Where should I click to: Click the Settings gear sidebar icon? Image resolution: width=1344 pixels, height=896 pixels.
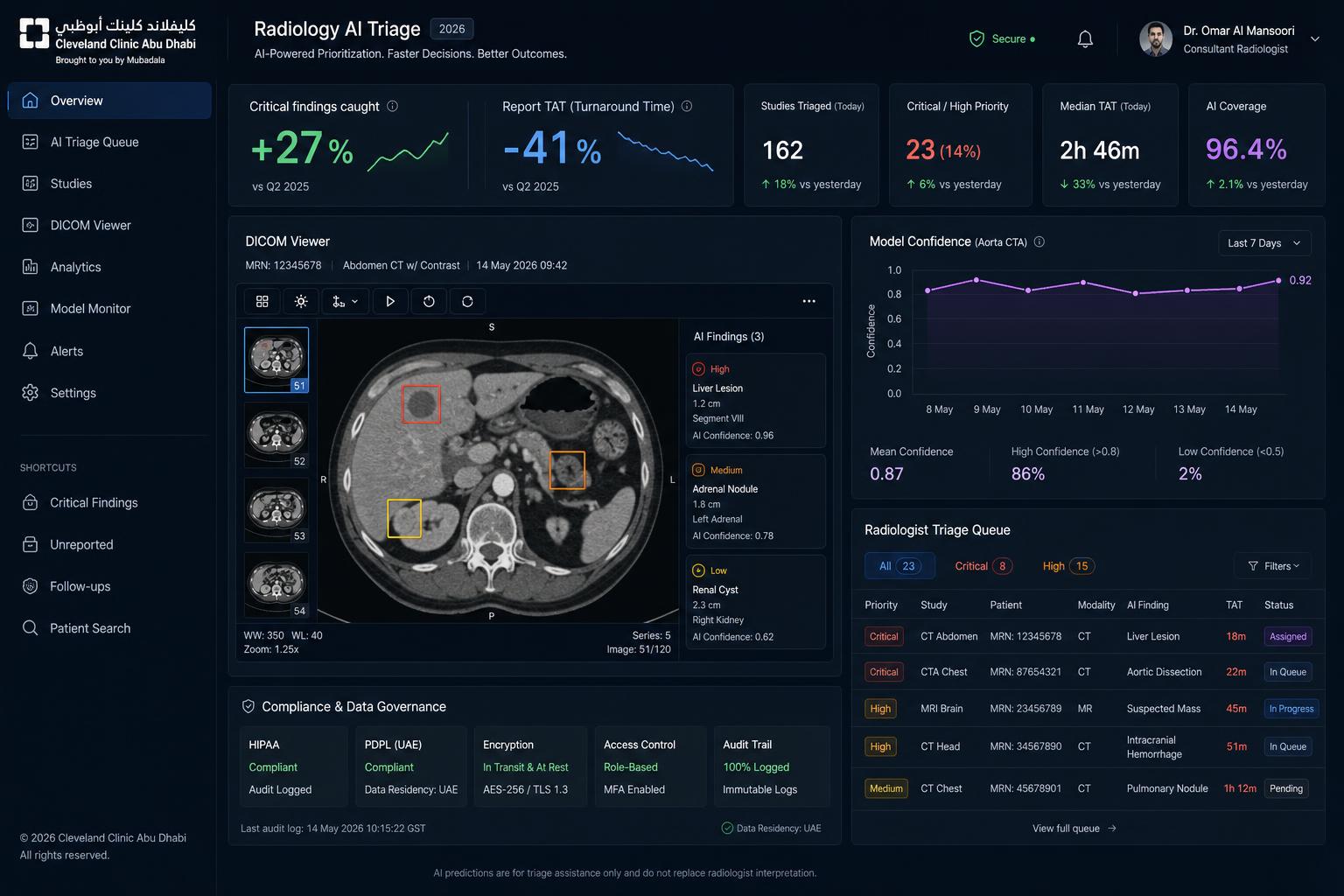(30, 393)
